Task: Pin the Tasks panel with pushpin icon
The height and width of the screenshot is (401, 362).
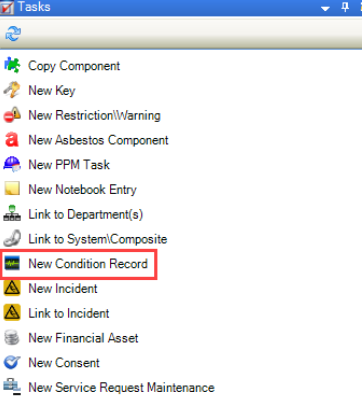Action: [345, 7]
